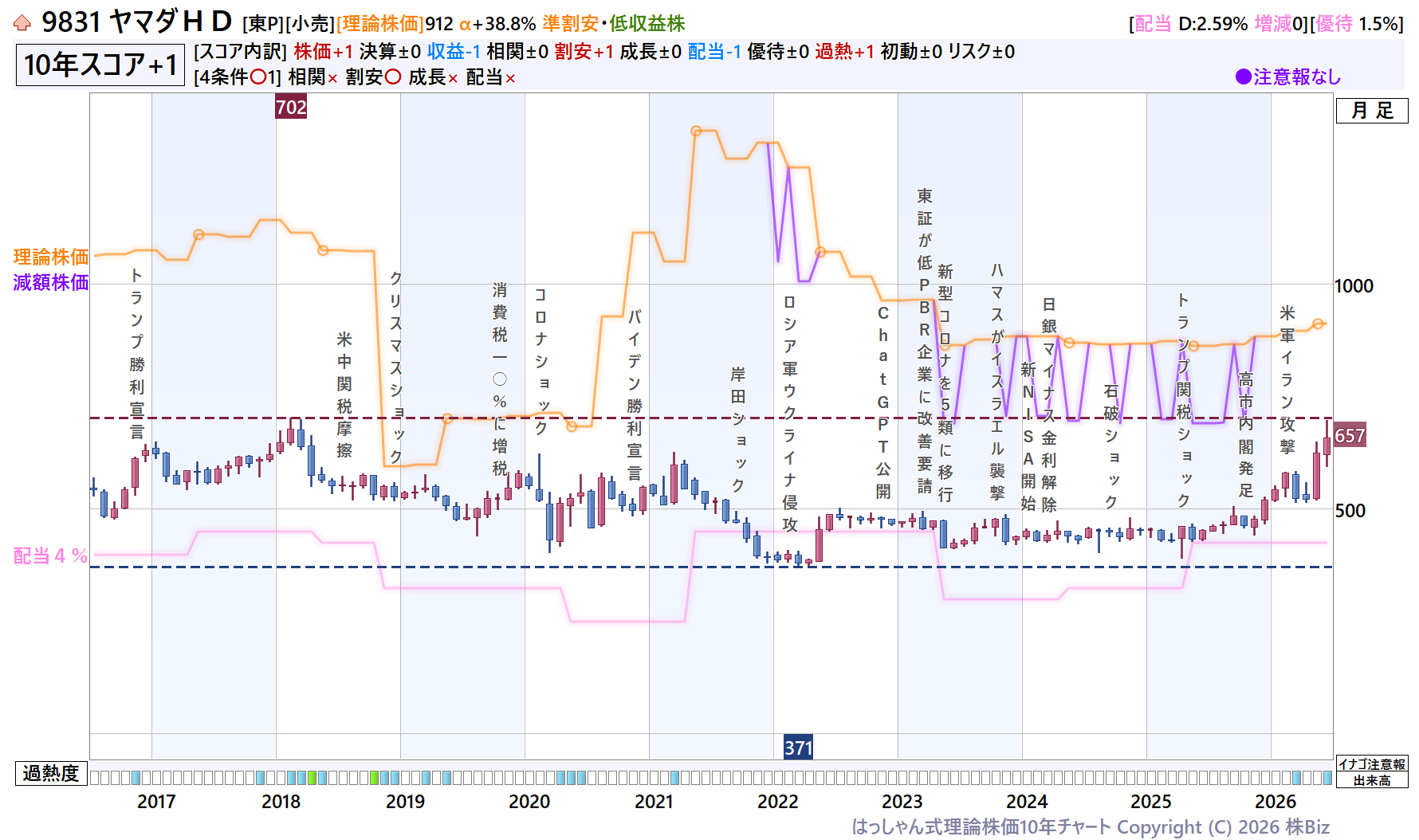Click the stock title 9831 ヤマダHD
Screen dimensions: 1419x840
pos(136,22)
